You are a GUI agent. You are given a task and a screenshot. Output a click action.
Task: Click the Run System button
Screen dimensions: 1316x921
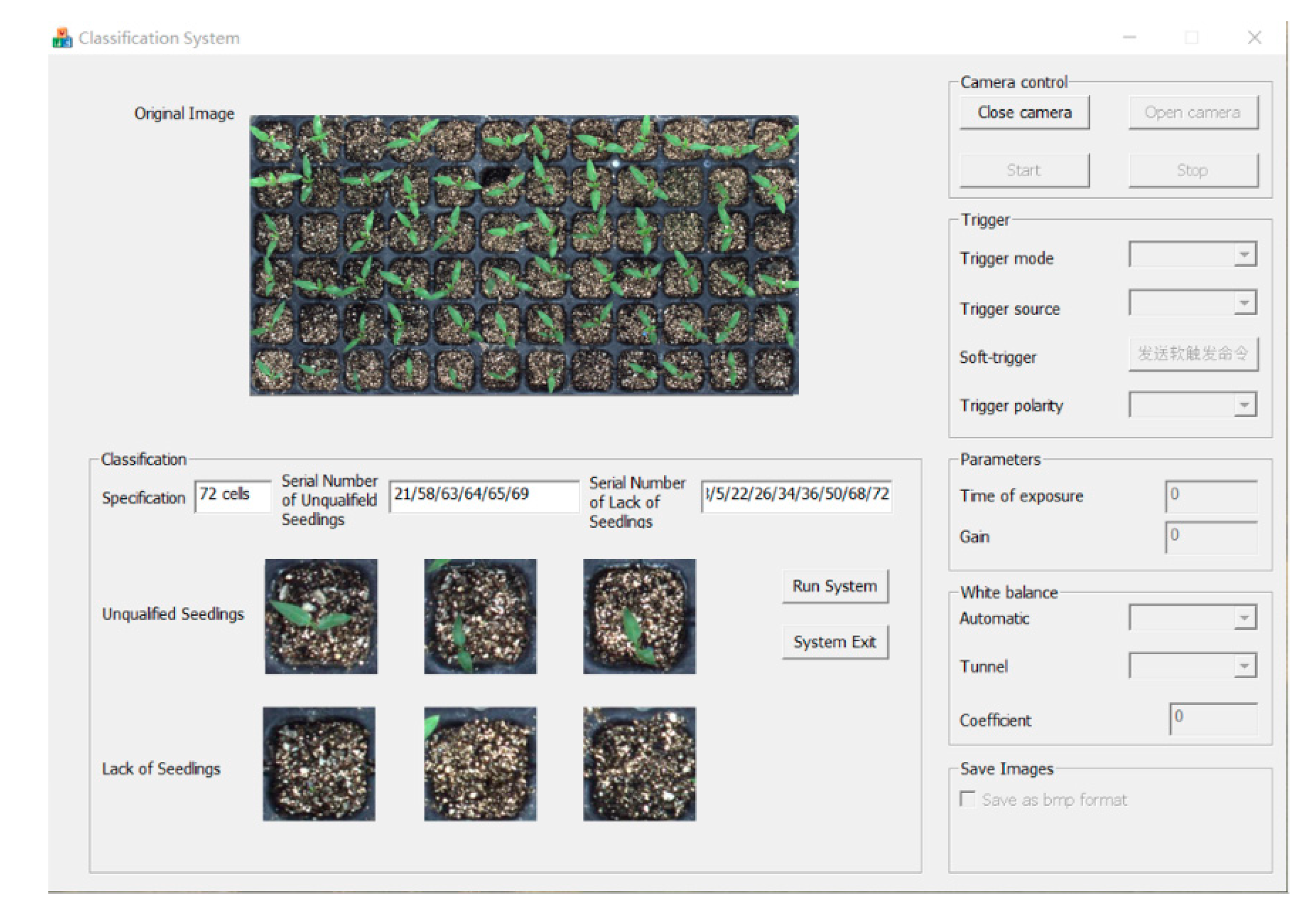pos(835,586)
